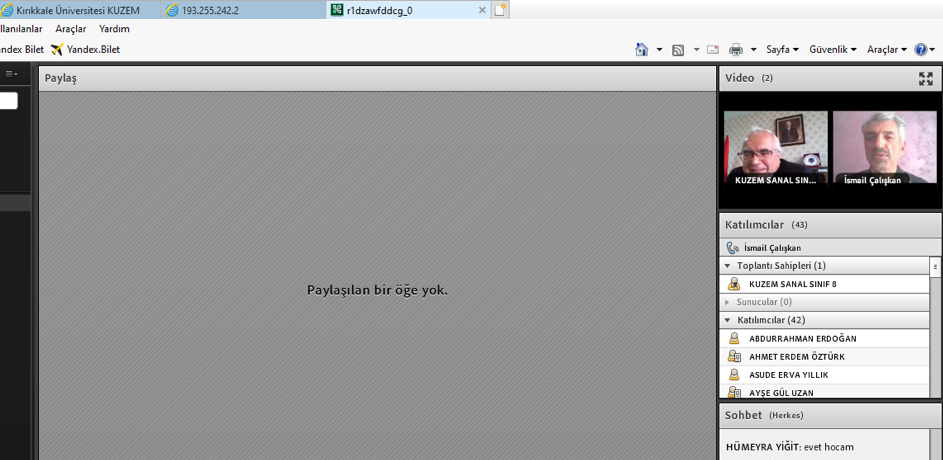Image resolution: width=943 pixels, height=460 pixels.
Task: Collapse the Toplantı Sahipleri group
Action: tap(728, 266)
